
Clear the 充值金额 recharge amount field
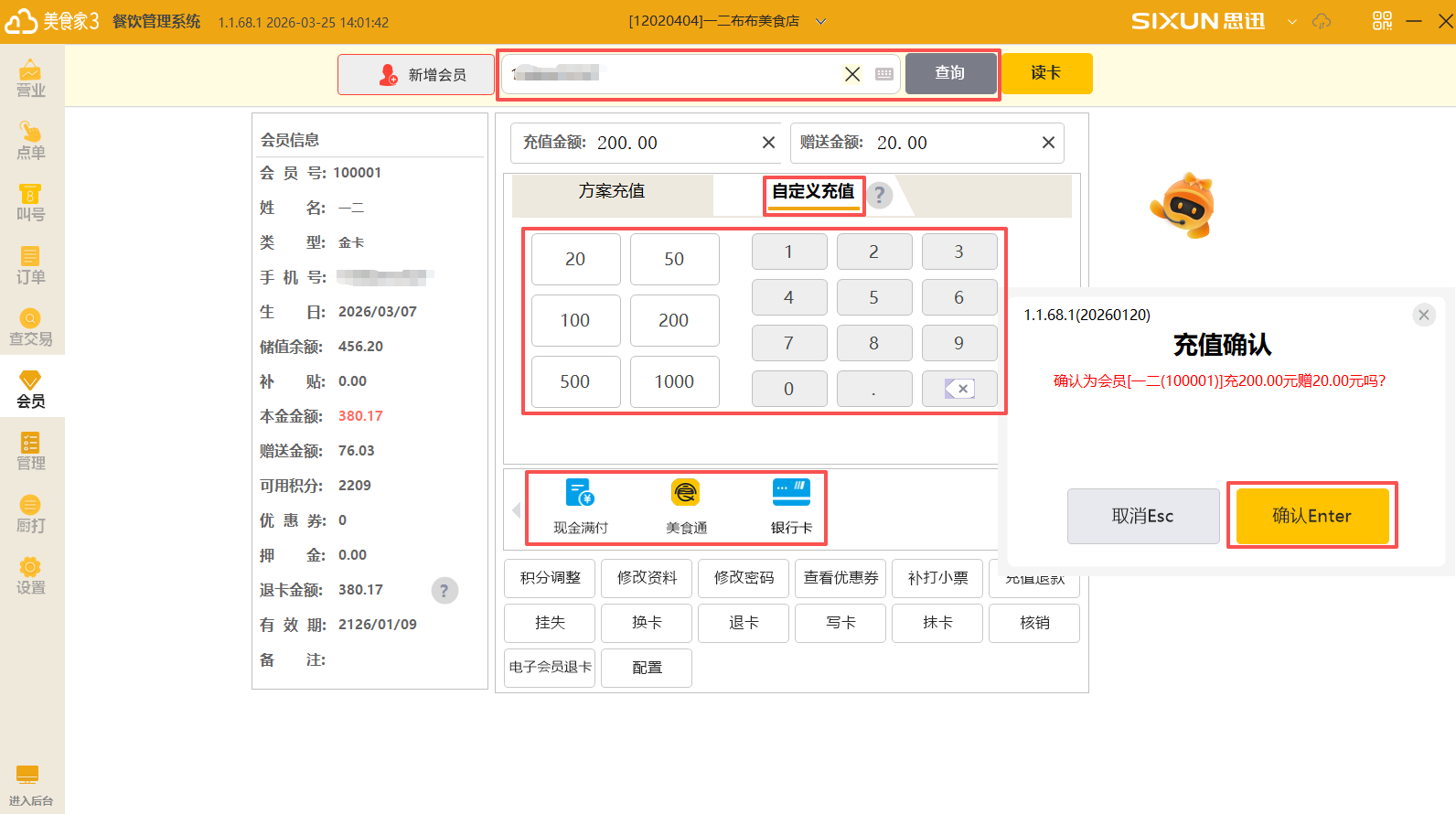coord(768,143)
